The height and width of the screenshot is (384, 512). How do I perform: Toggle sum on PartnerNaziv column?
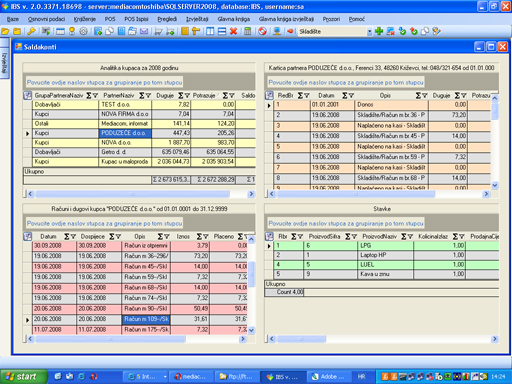[142, 96]
